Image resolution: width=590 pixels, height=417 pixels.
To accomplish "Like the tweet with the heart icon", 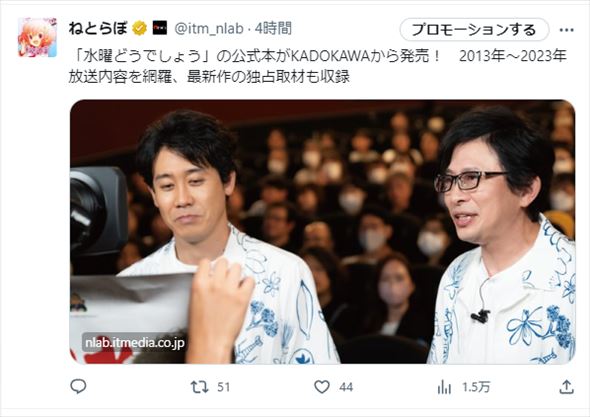I will coord(322,387).
